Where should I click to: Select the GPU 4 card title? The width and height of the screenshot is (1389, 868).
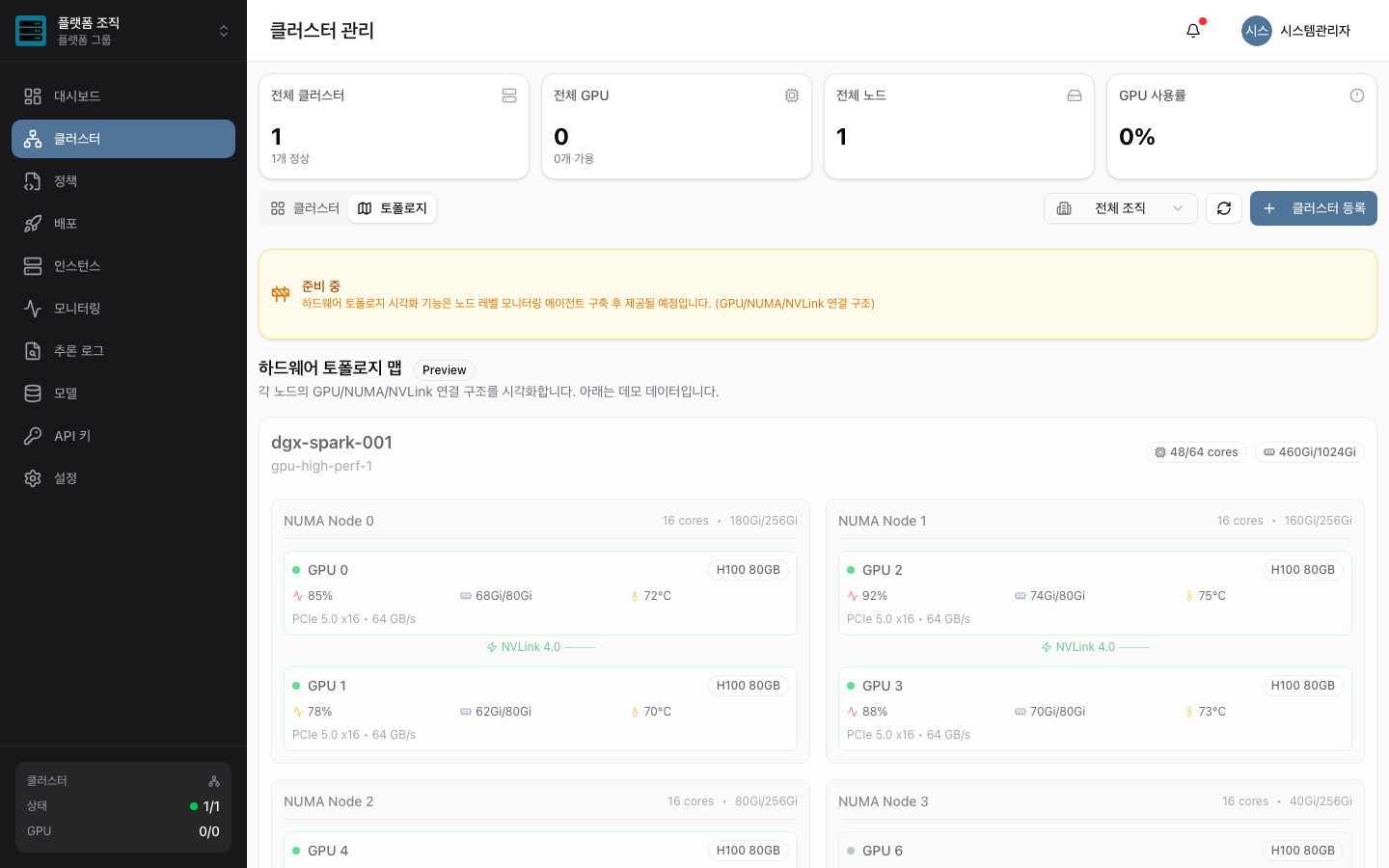coord(328,851)
